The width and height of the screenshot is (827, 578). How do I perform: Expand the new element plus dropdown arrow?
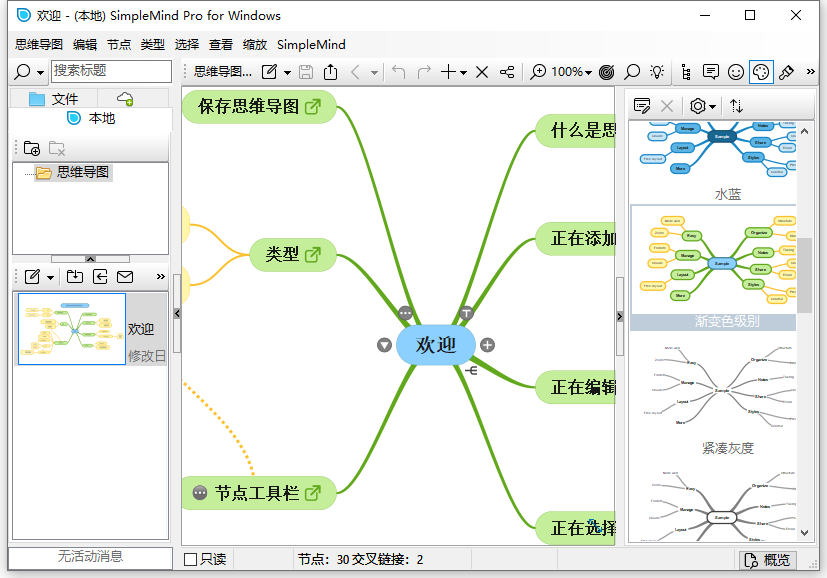[461, 72]
